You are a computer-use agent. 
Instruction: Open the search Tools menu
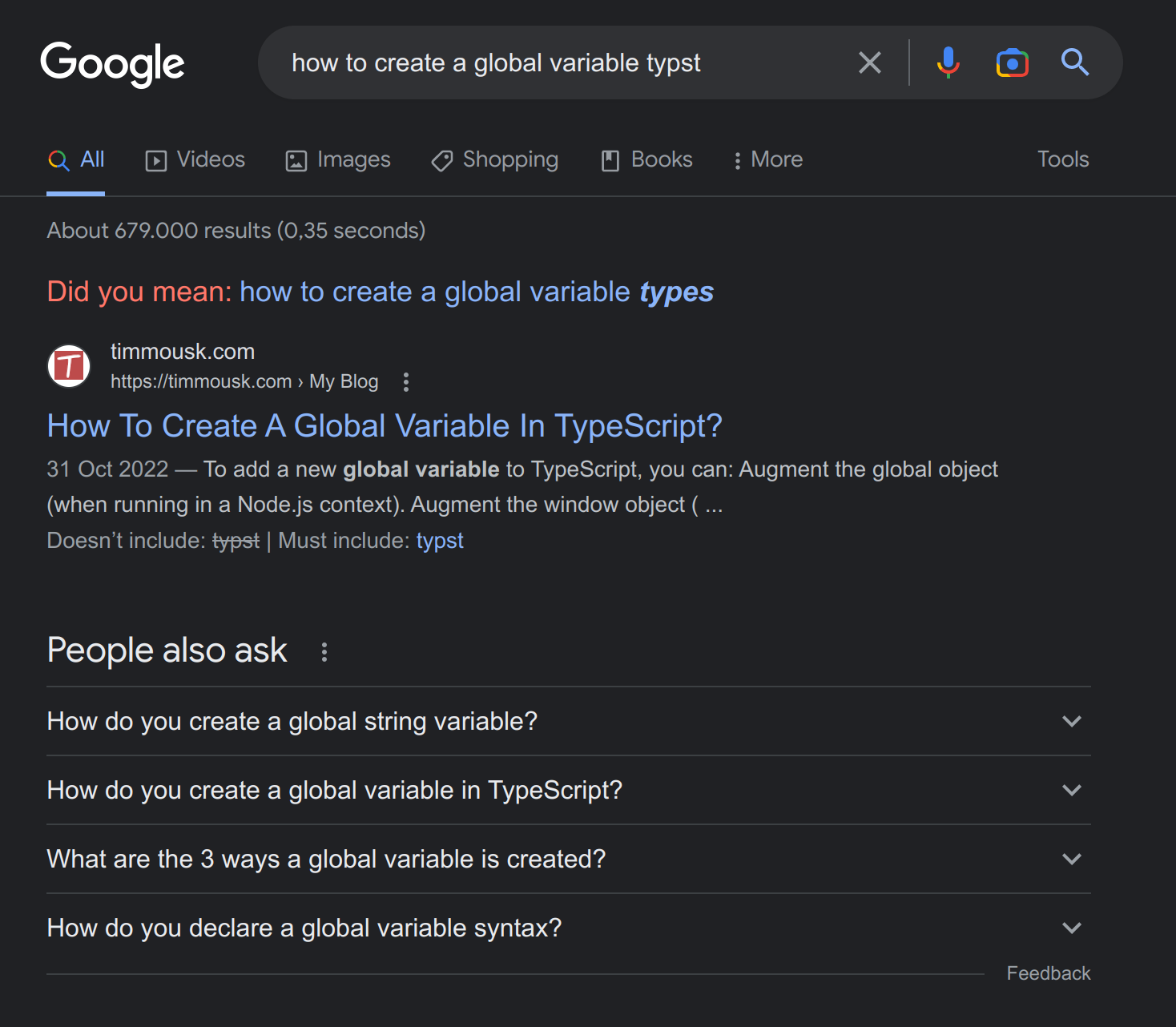coord(1062,159)
